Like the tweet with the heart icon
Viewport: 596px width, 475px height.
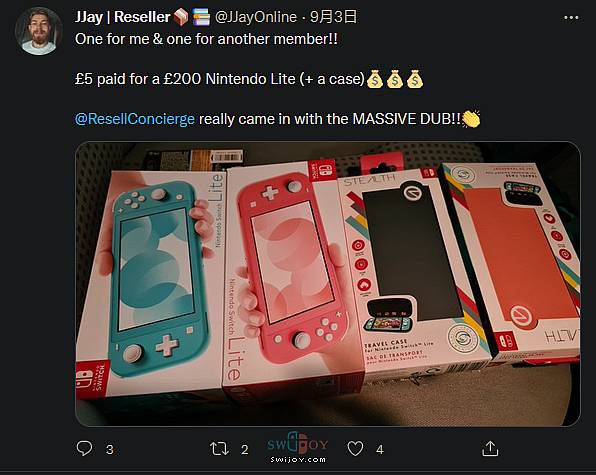point(355,449)
